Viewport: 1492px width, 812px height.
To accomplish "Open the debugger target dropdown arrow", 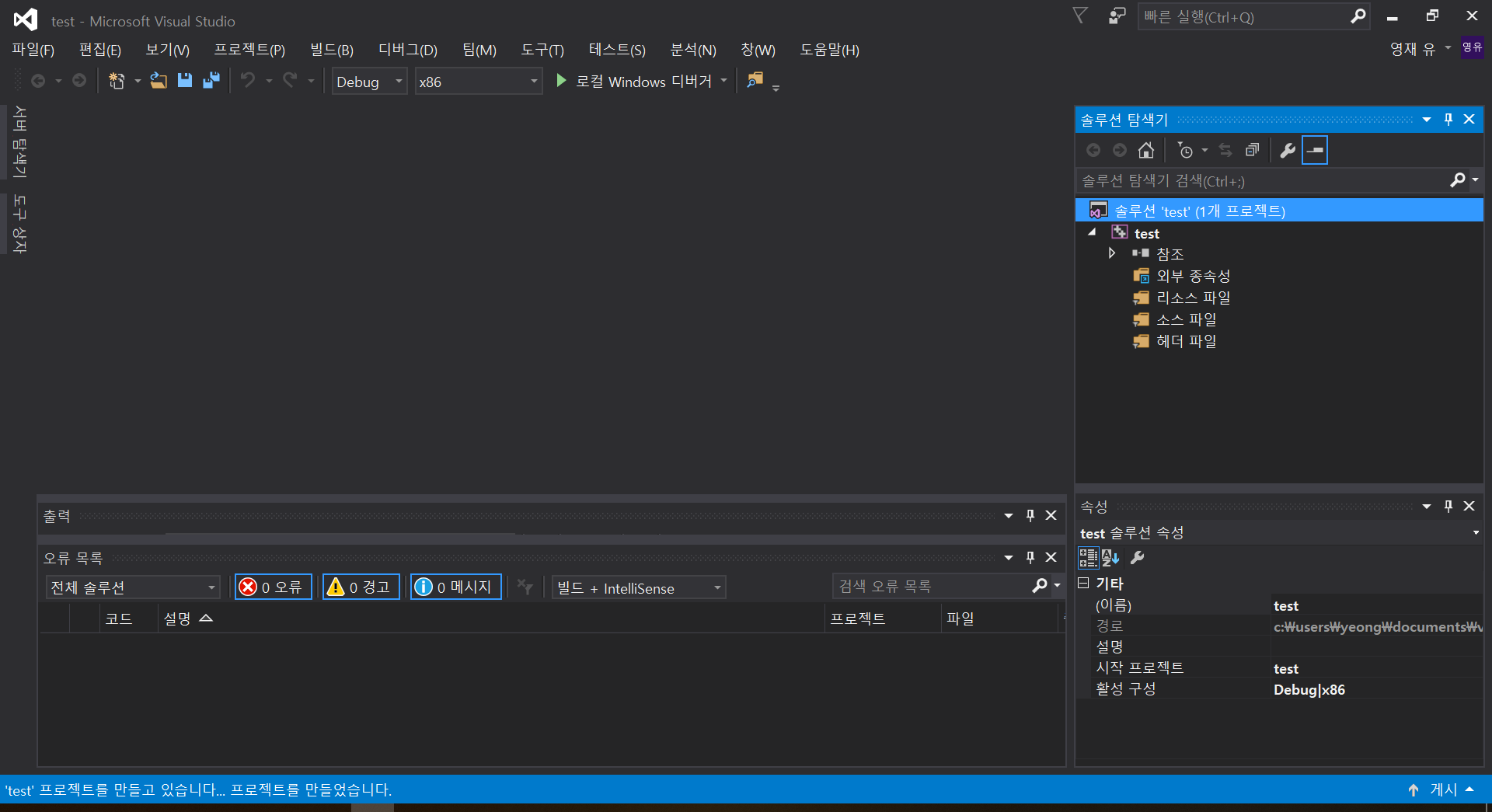I will tap(724, 81).
